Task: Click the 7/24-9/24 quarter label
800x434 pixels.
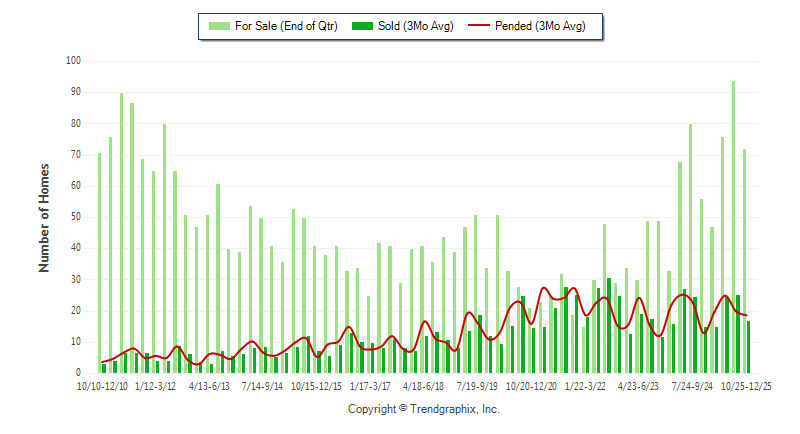Action: coord(692,385)
